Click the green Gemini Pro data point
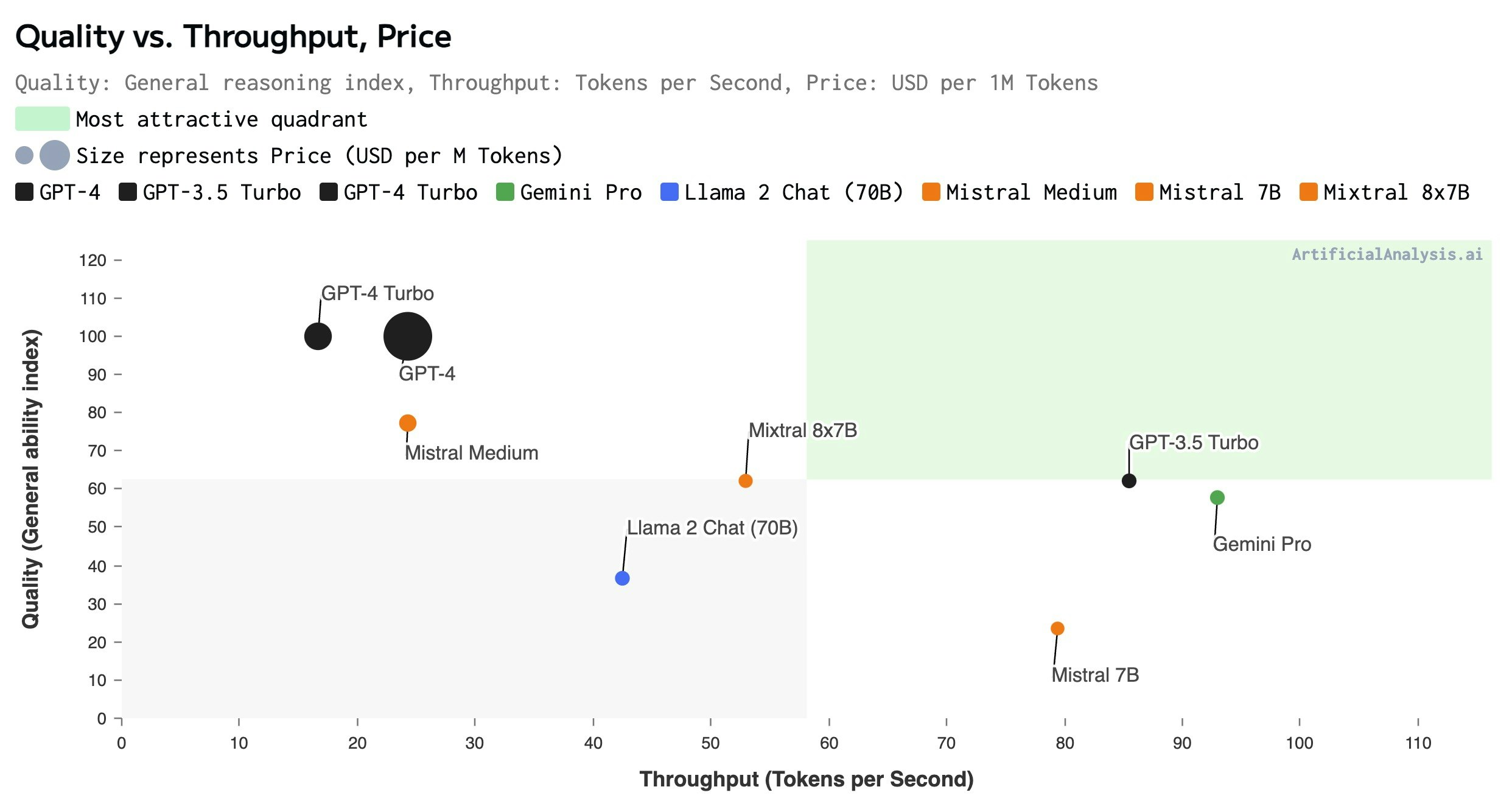 tap(1217, 498)
